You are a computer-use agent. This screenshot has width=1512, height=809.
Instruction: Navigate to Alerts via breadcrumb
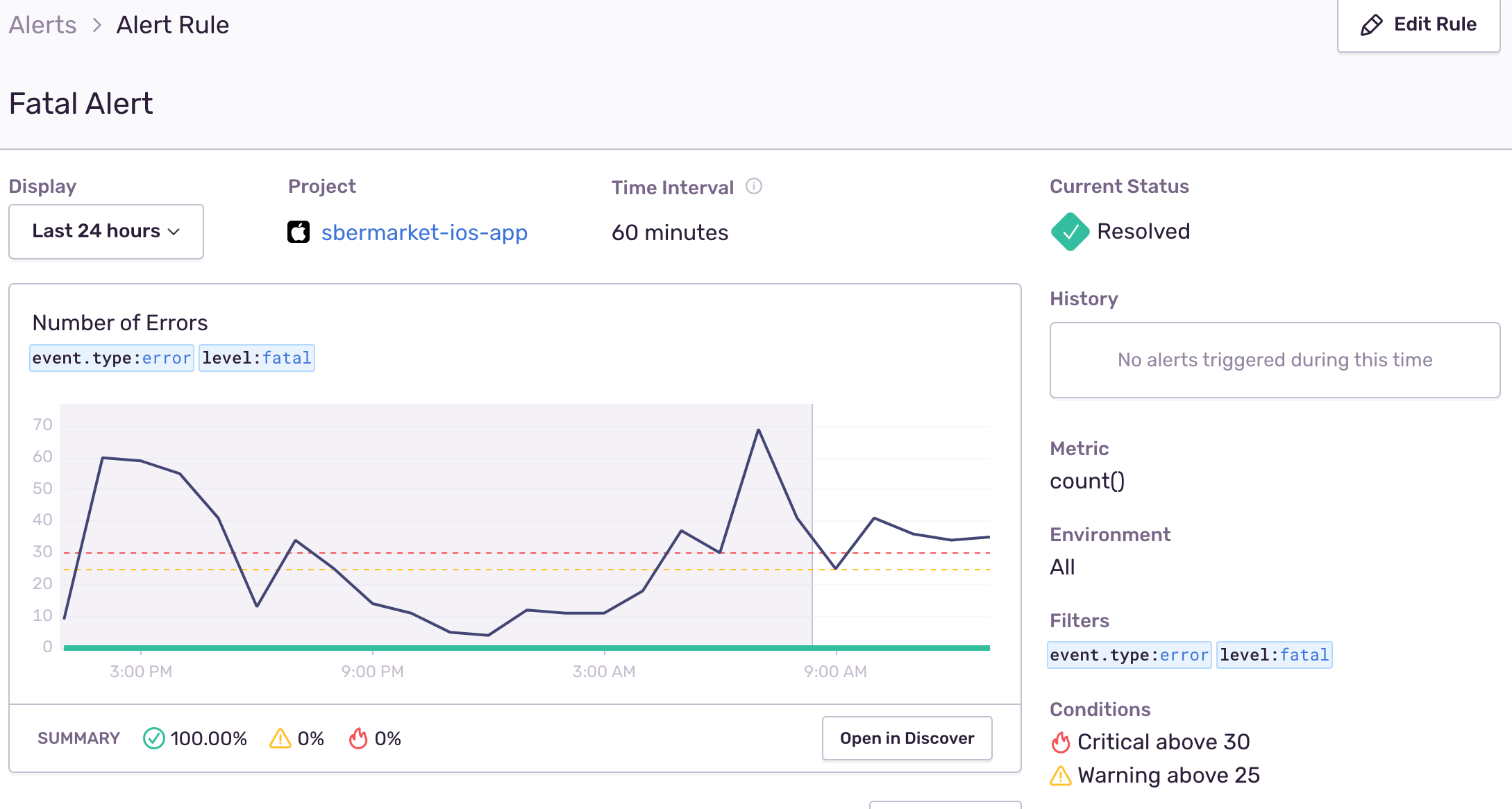pos(42,24)
